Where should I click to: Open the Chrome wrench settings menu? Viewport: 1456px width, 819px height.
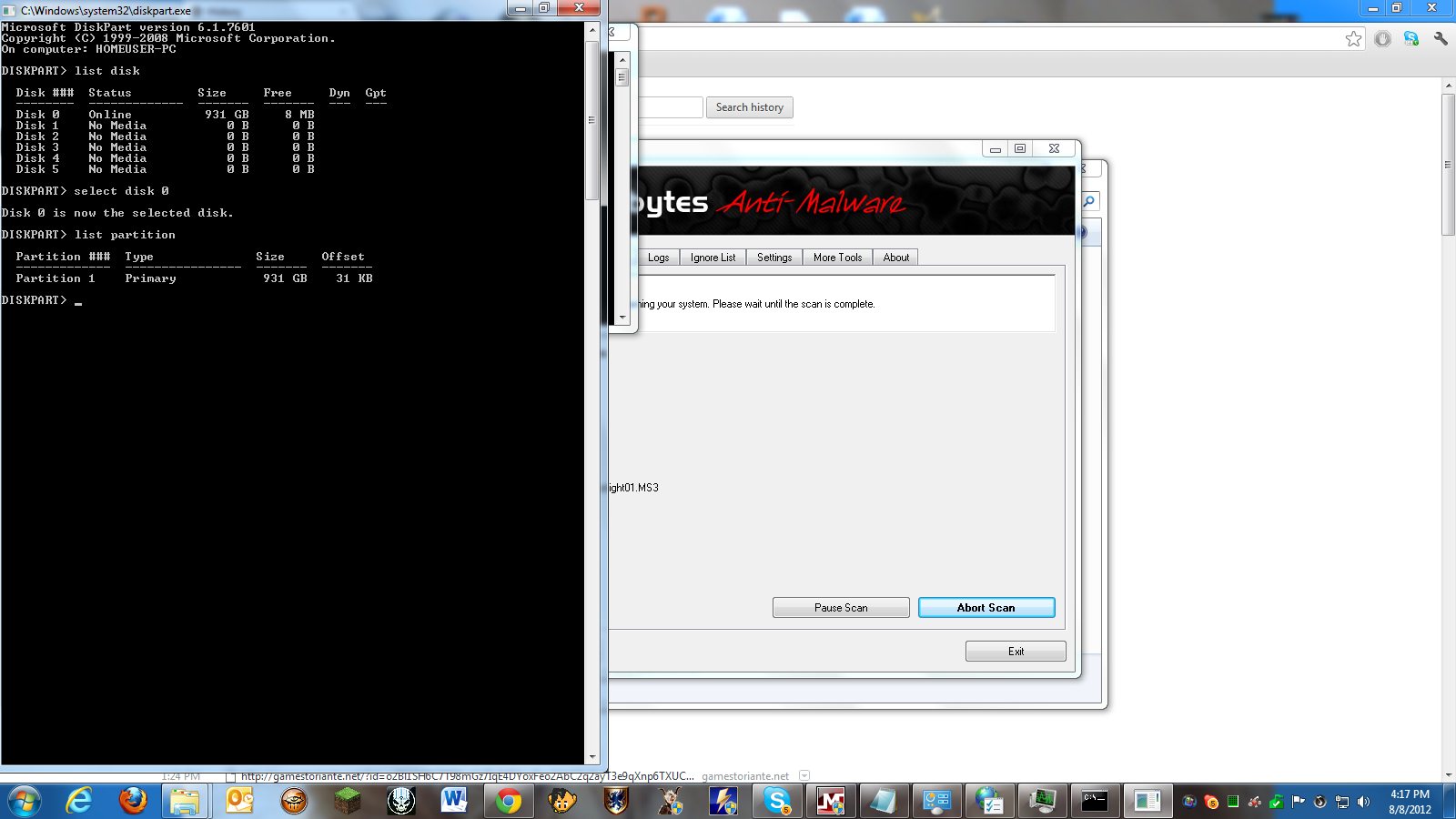pos(1441,39)
